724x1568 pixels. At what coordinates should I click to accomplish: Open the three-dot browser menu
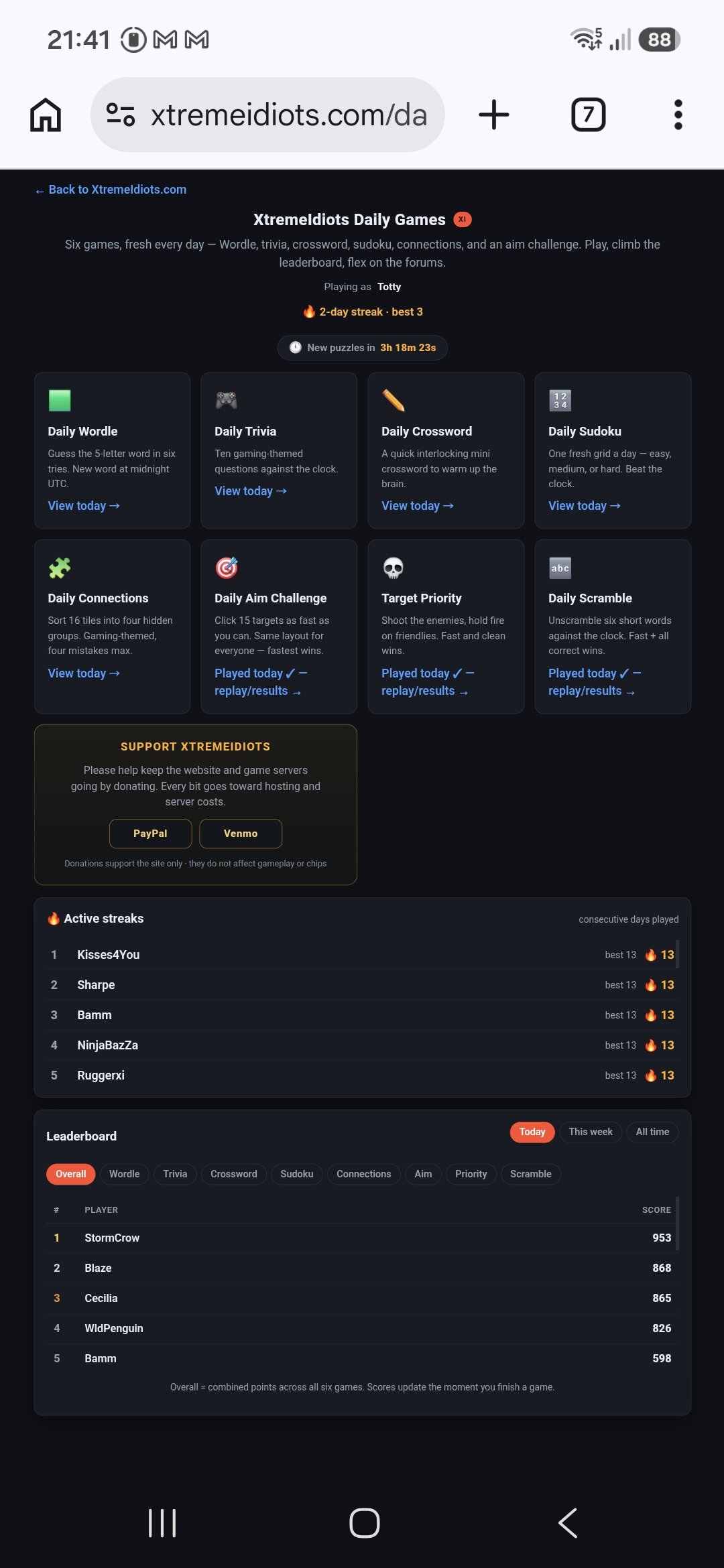tap(678, 115)
